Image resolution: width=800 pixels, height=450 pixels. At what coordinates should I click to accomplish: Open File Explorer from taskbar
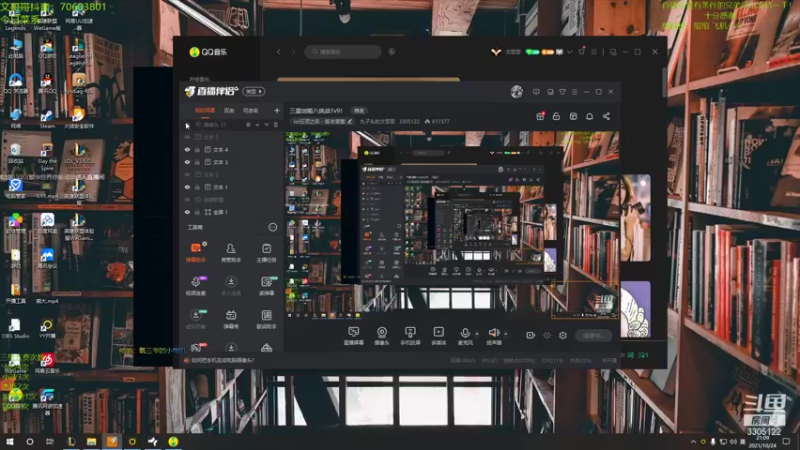91,441
